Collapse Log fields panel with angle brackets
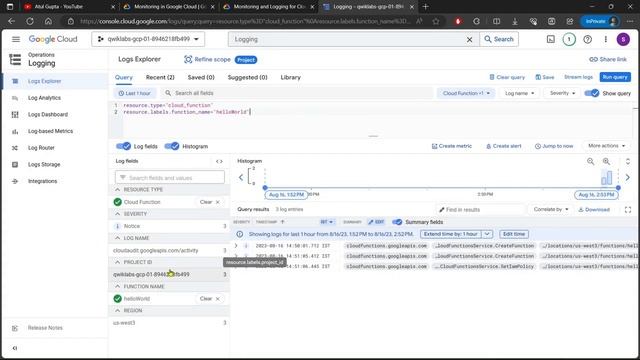The width and height of the screenshot is (640, 360). 219,161
